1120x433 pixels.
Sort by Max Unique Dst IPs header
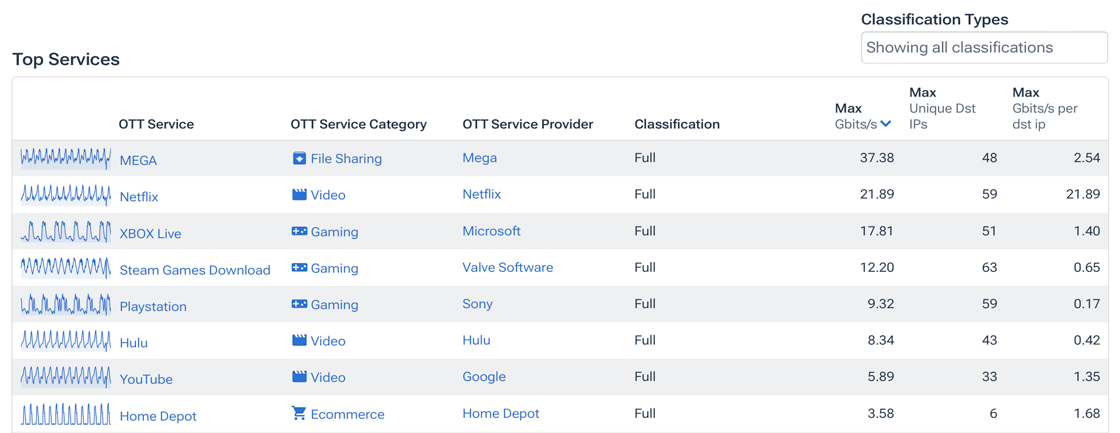[x=943, y=108]
